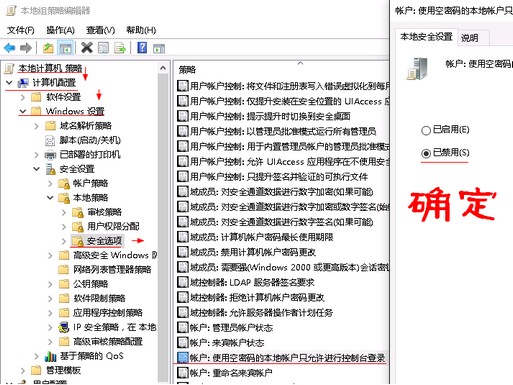This screenshot has height=385, width=513.
Task: Toggle the show/hide console tree icon
Action: [65, 48]
